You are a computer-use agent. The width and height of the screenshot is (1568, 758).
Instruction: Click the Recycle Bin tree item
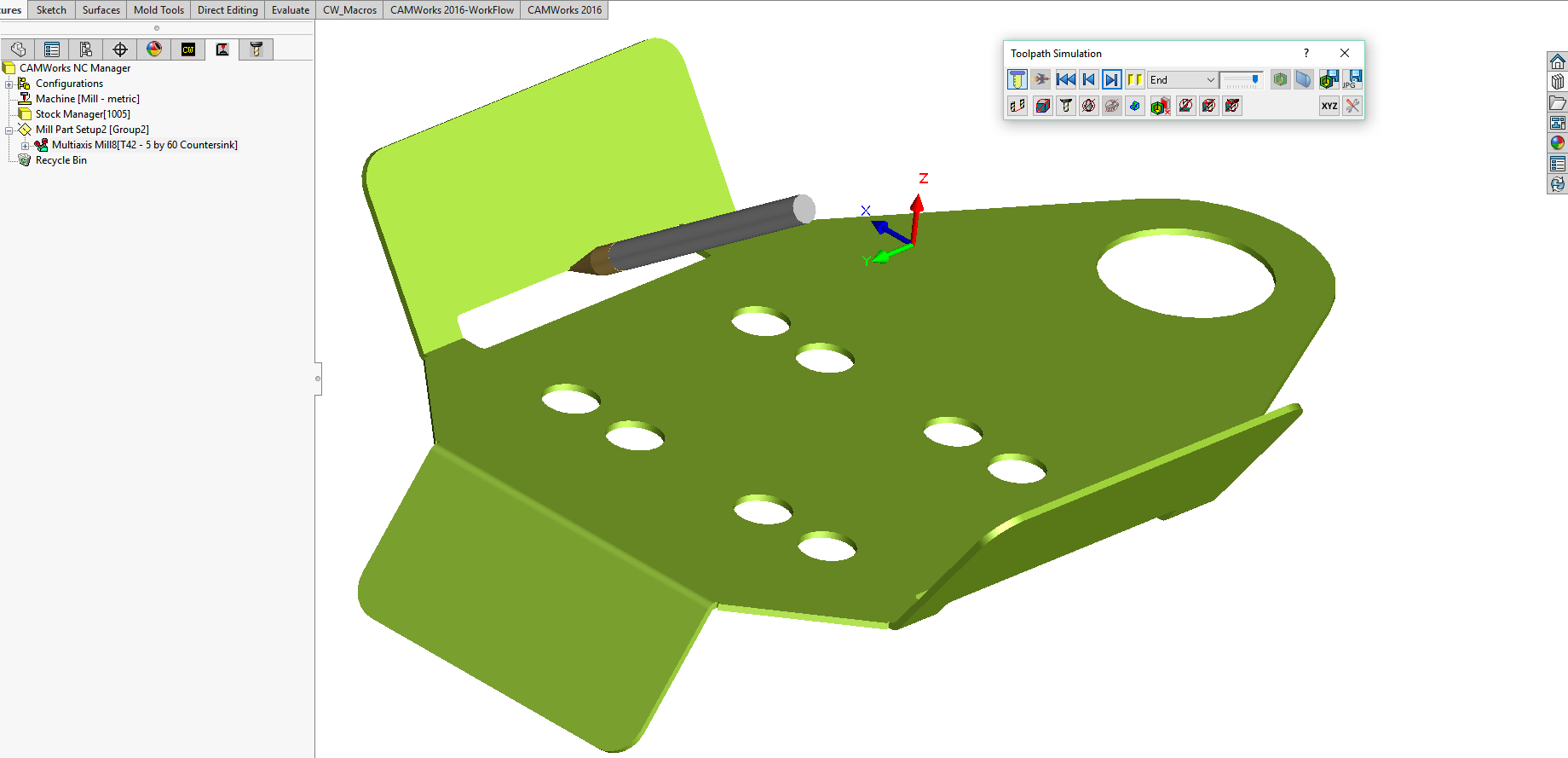(61, 160)
